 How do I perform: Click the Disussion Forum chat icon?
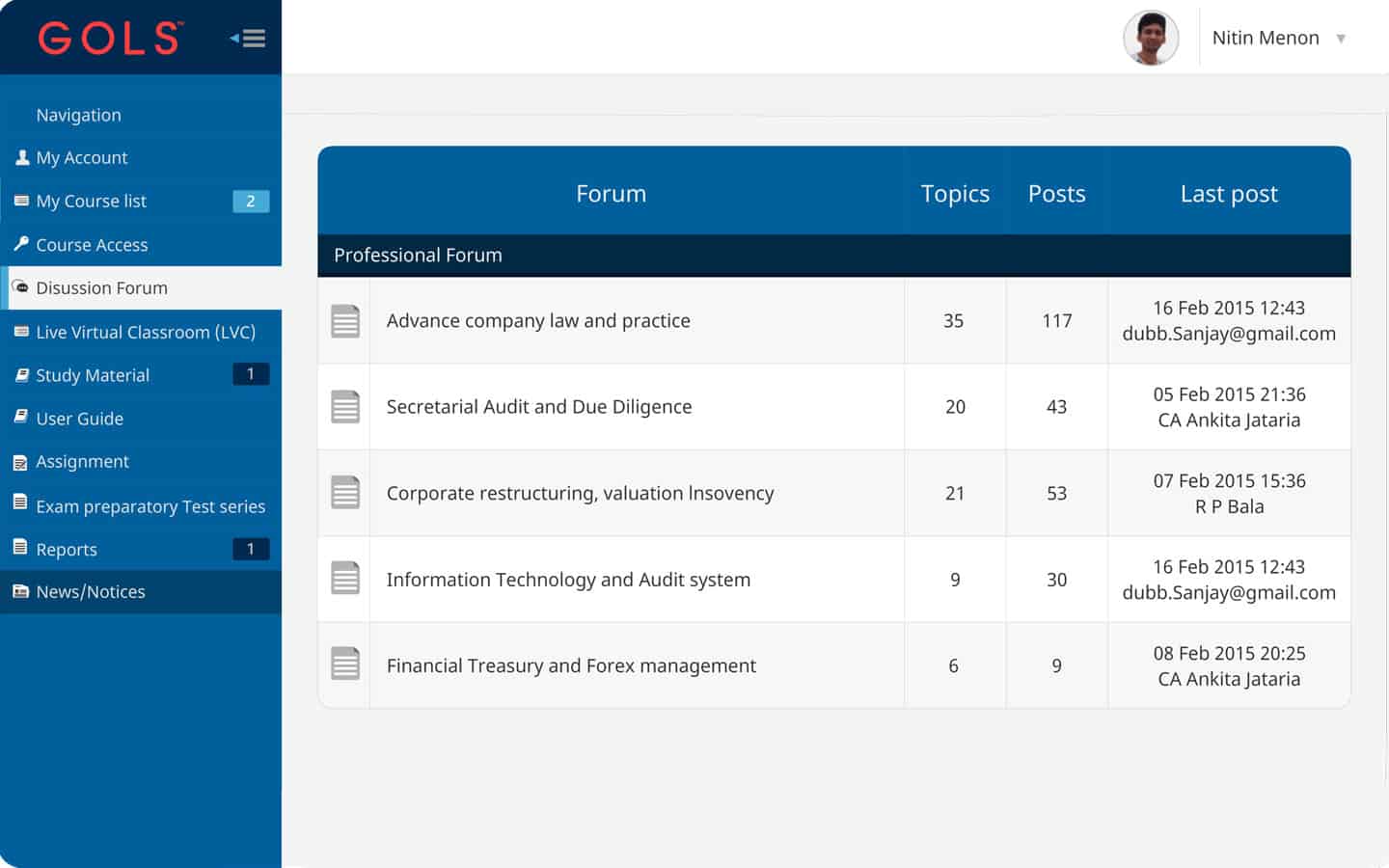pyautogui.click(x=20, y=287)
